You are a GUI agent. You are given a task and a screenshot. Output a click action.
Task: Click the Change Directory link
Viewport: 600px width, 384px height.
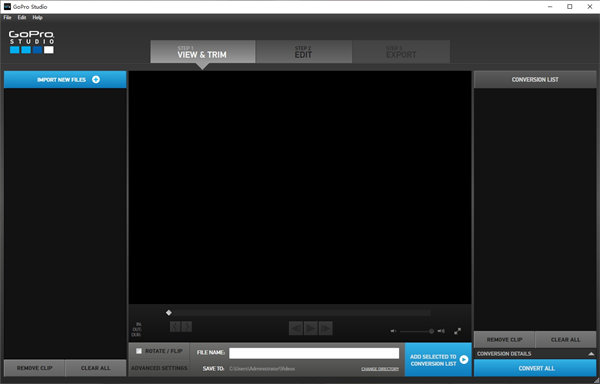coord(380,369)
